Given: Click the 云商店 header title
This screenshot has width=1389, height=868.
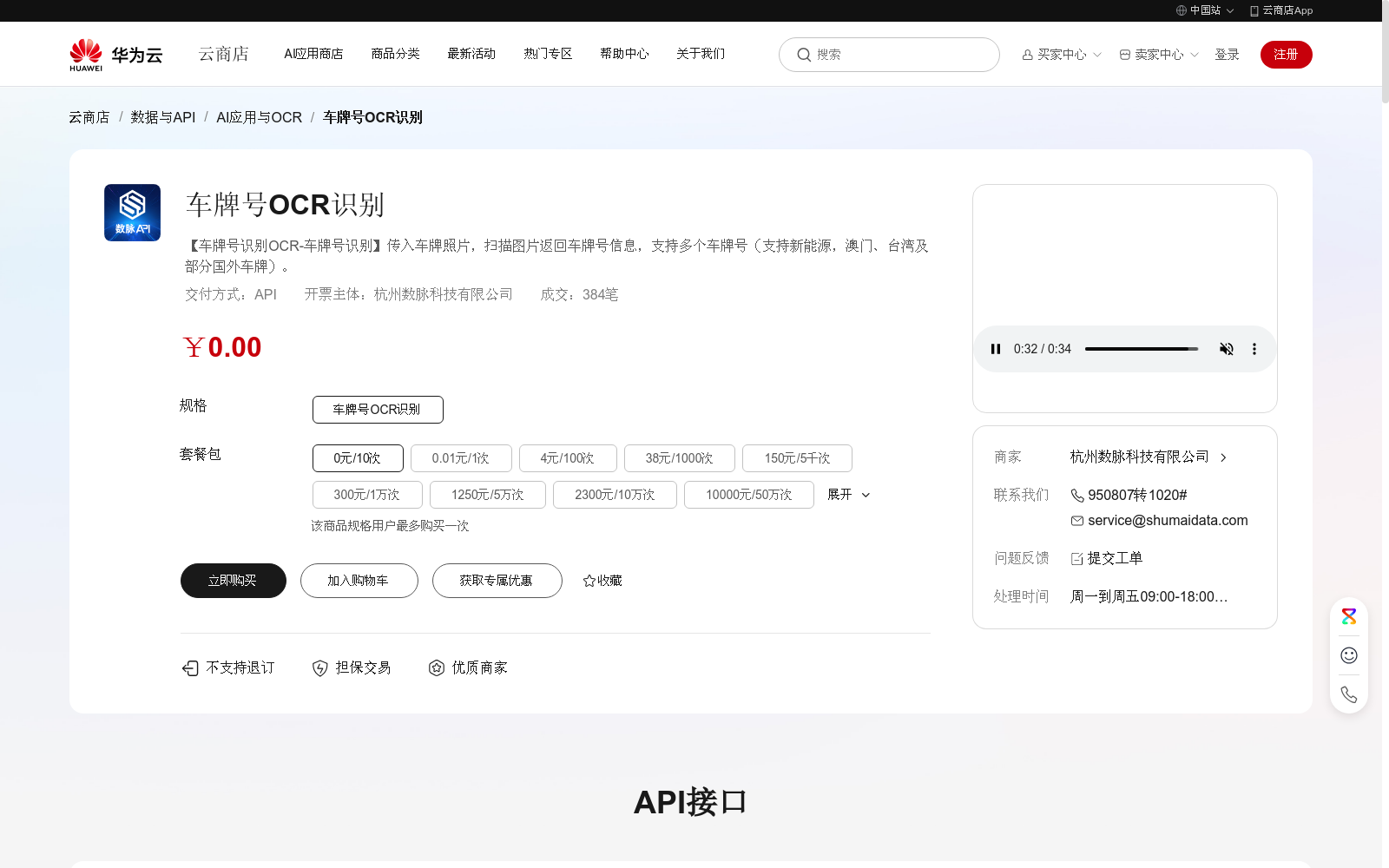Looking at the screenshot, I should pos(224,55).
